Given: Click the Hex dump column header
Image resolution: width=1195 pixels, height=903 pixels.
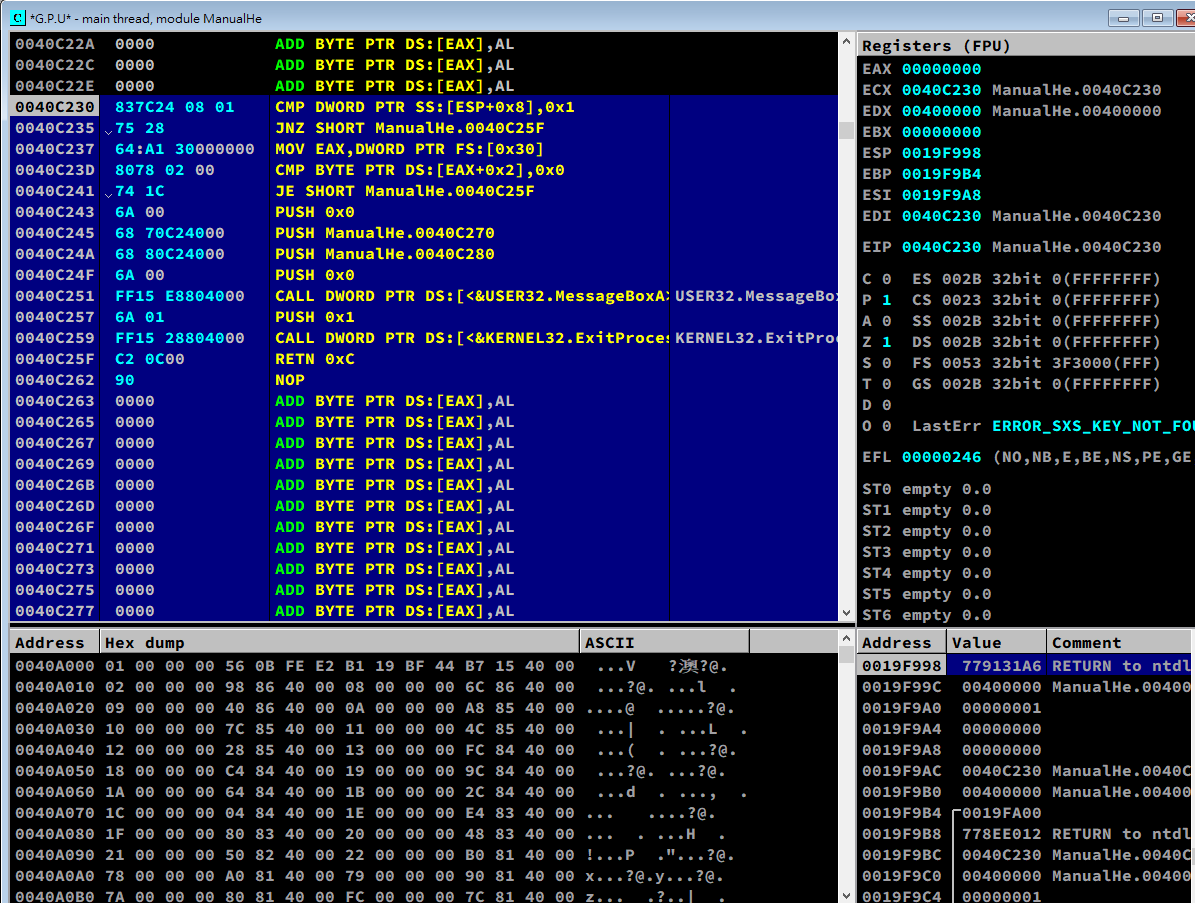Looking at the screenshot, I should coord(340,642).
